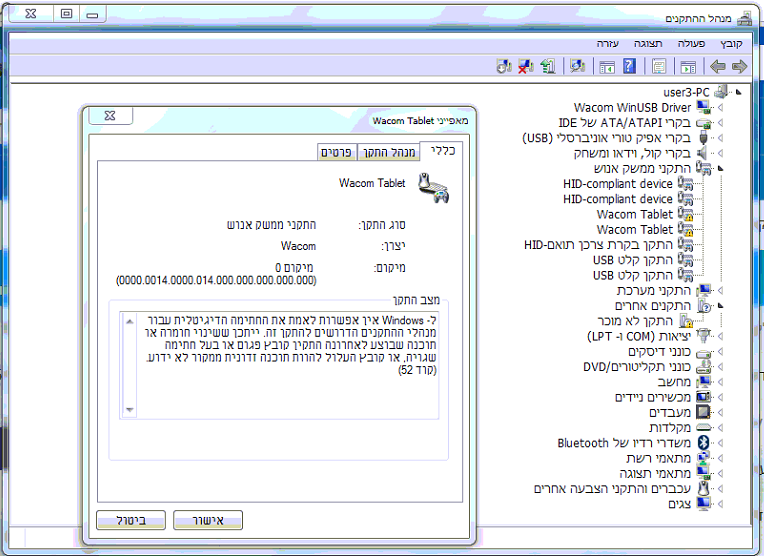Image resolution: width=764 pixels, height=556 pixels.
Task: Click the Back arrow in the toolbar
Action: [x=718, y=66]
